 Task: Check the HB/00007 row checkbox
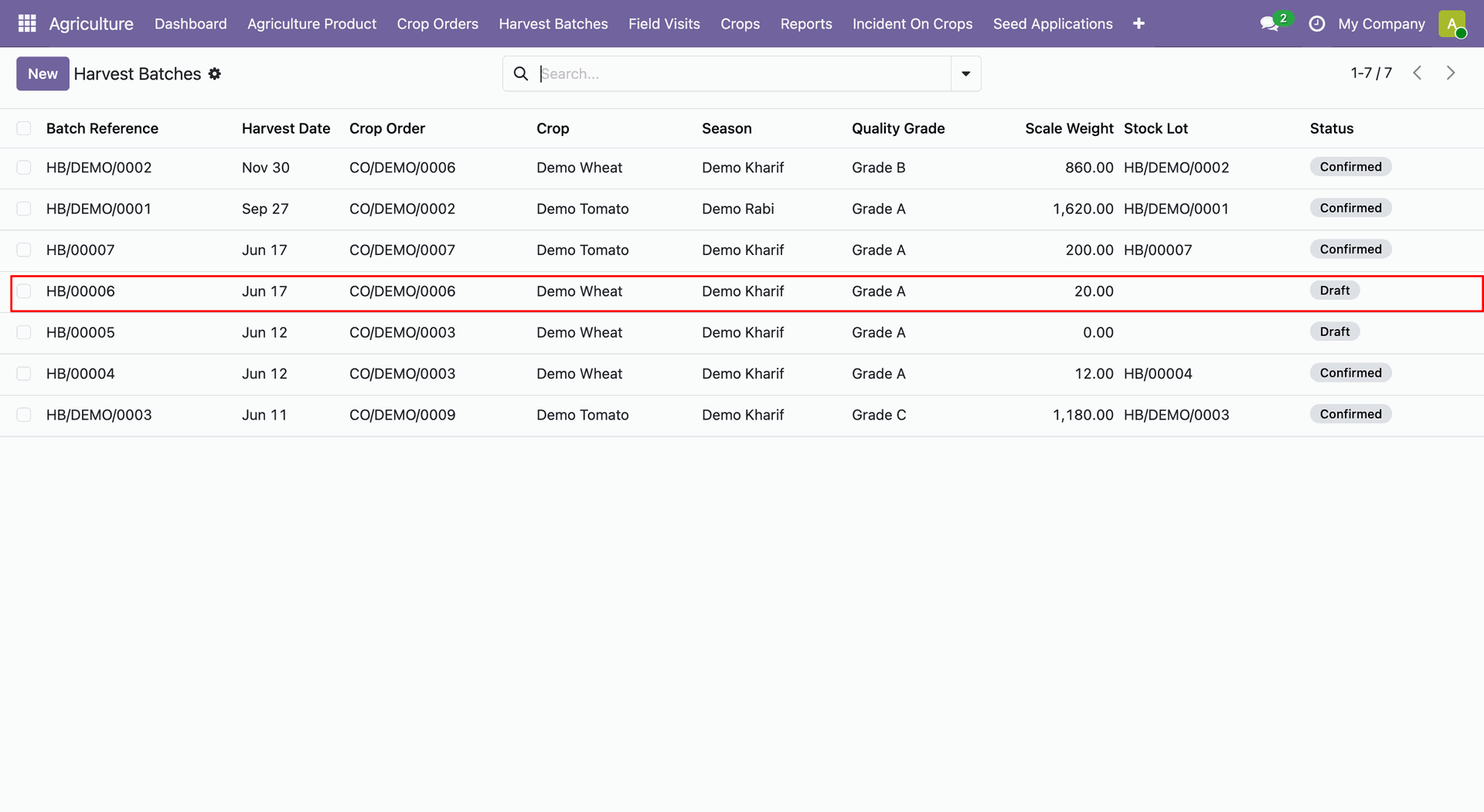coord(24,250)
